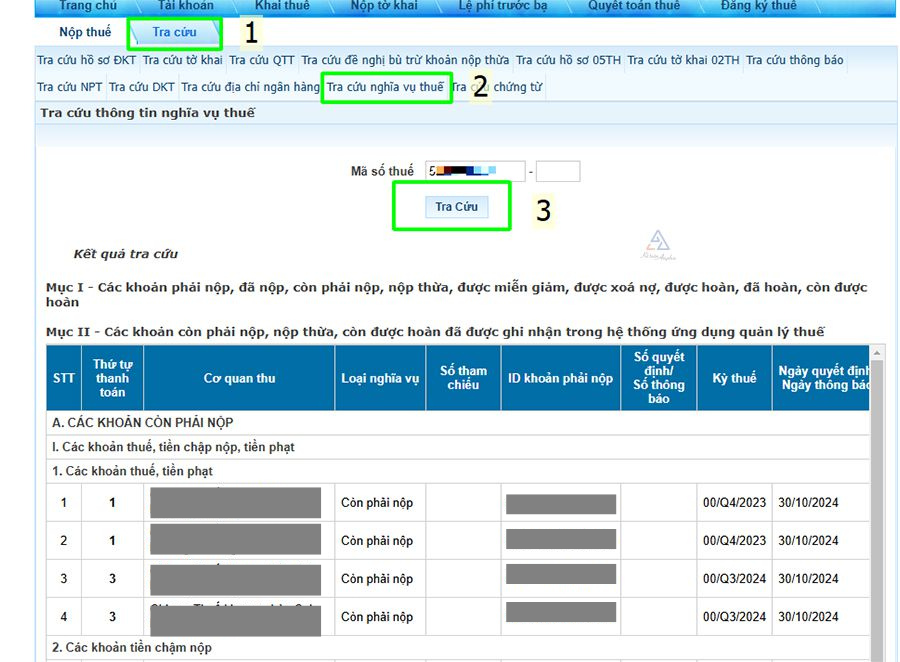Click the Tra Cứu search button
Image resolution: width=900 pixels, height=662 pixels.
pos(456,207)
